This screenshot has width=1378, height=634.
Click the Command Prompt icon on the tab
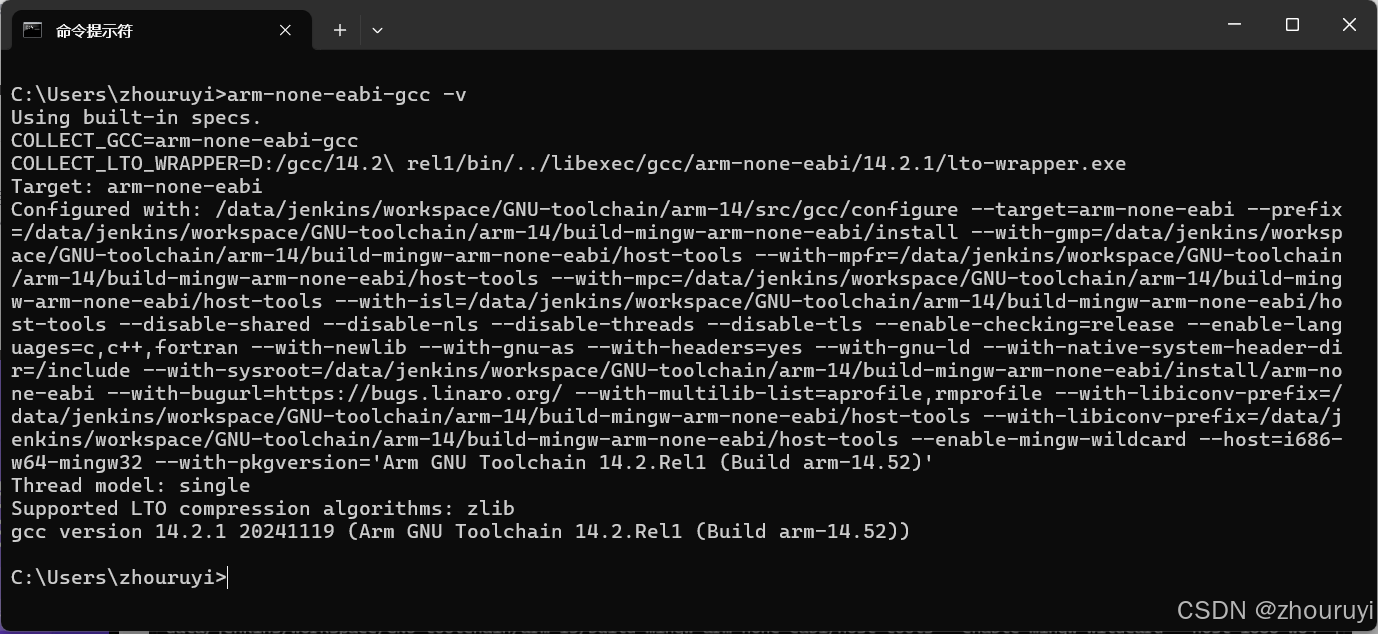tap(32, 29)
